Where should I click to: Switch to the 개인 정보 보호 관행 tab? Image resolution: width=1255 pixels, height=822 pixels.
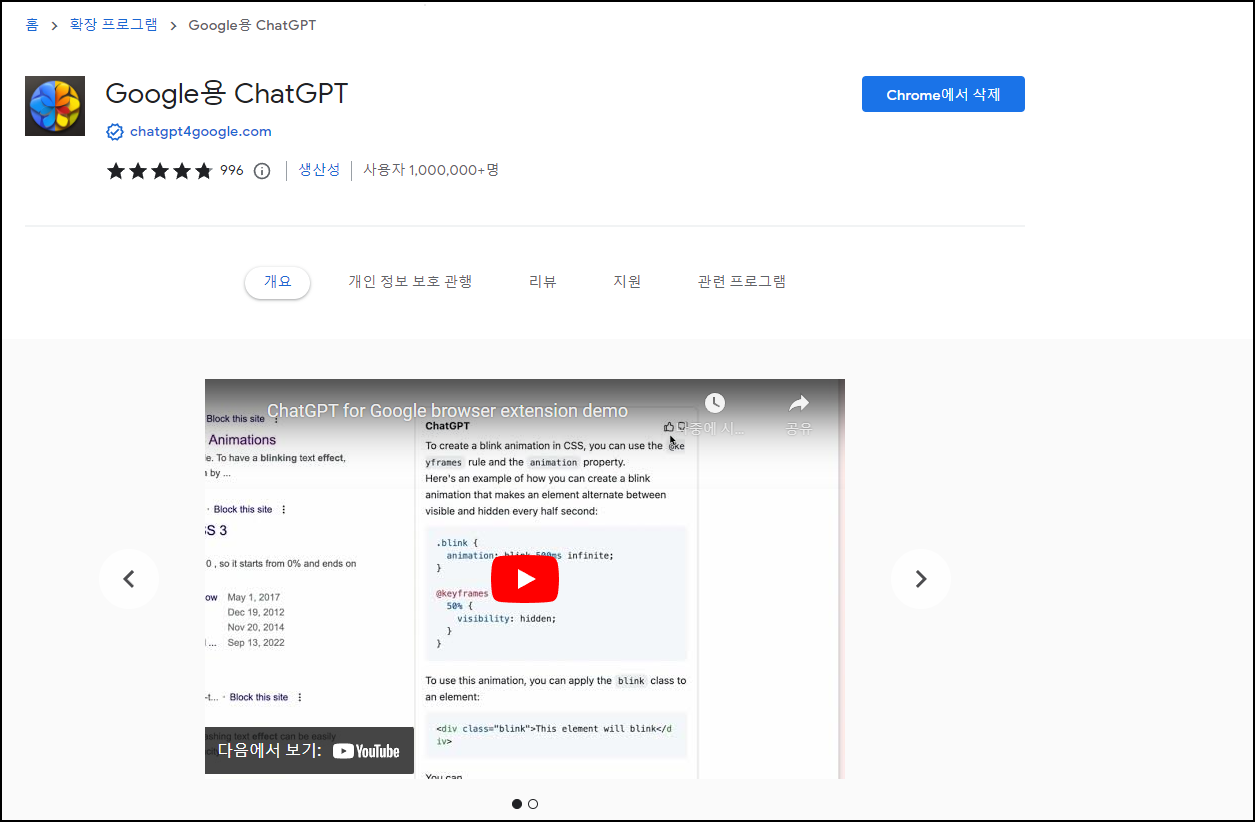coord(410,282)
